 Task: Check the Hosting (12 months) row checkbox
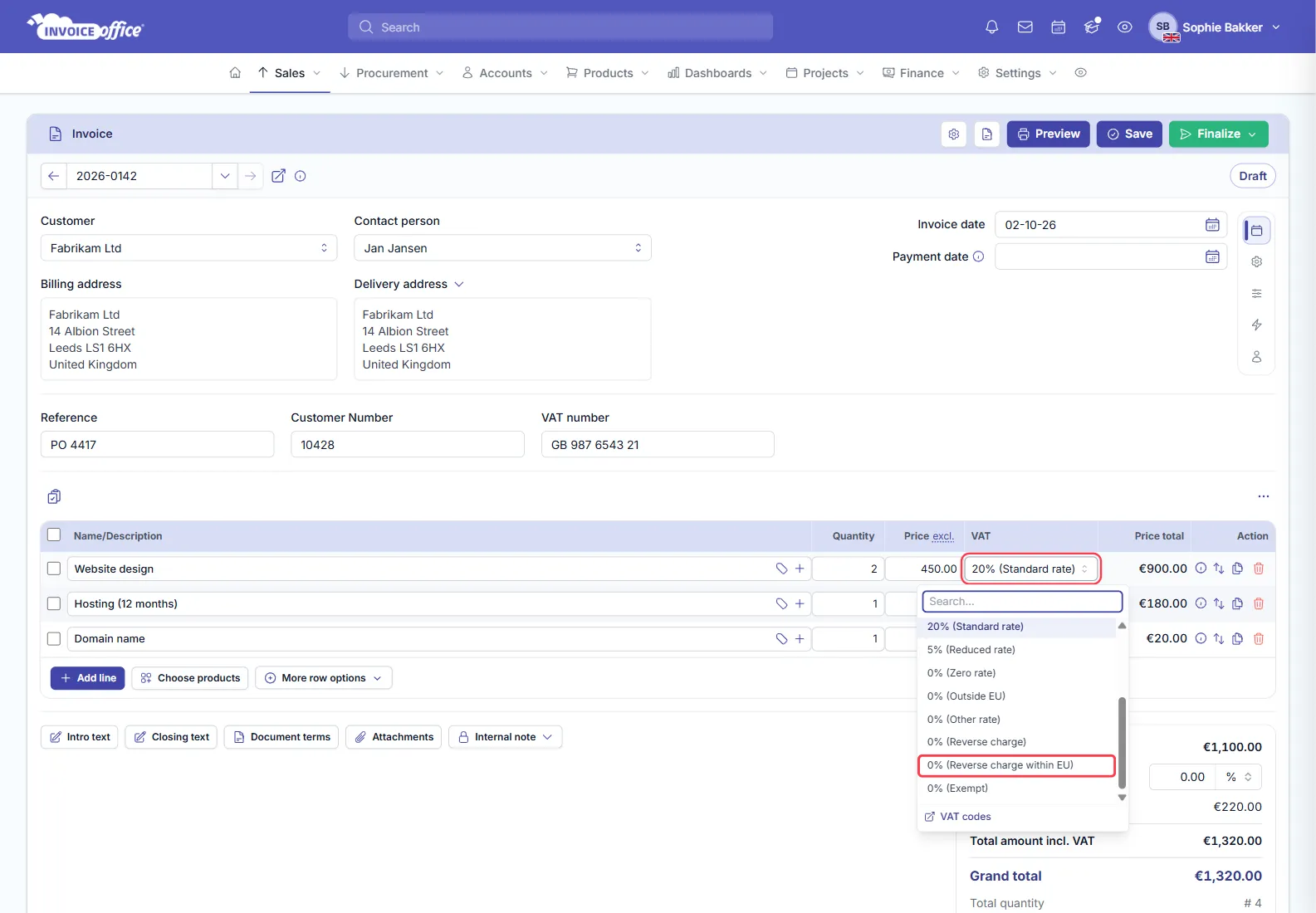54,603
